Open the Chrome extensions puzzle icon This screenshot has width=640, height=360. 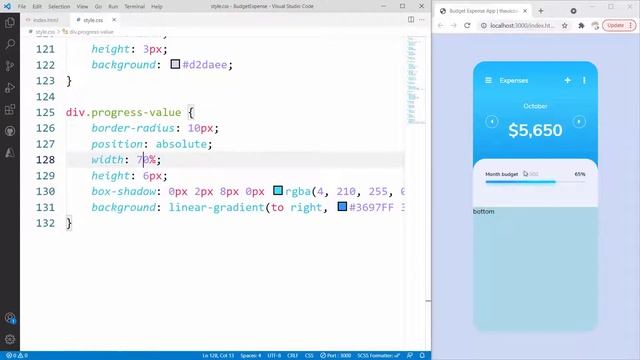coord(581,25)
